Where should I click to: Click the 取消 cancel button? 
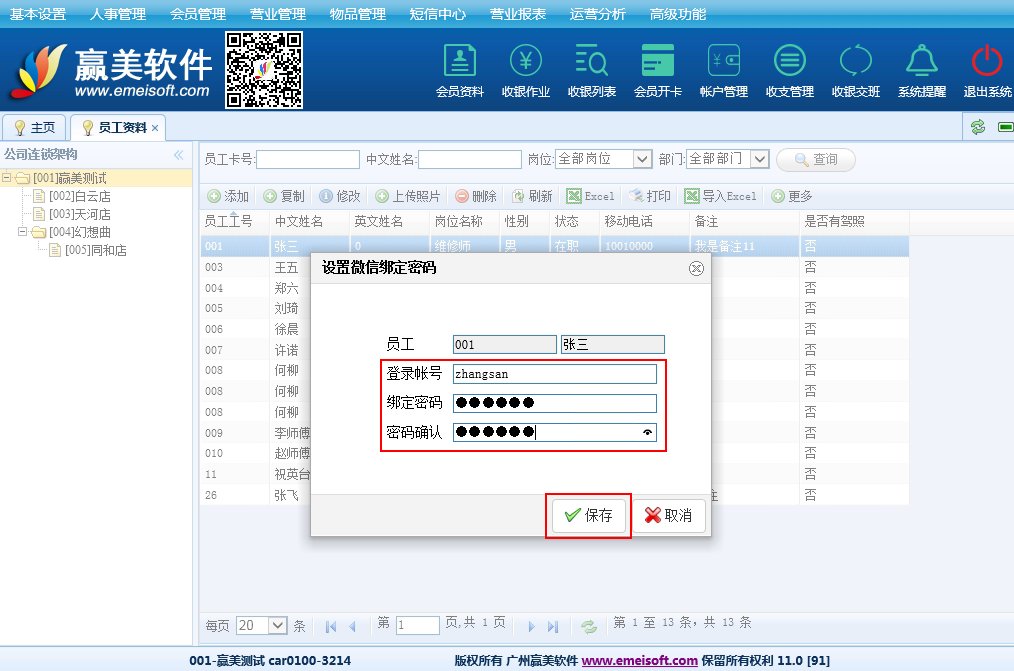click(x=668, y=516)
